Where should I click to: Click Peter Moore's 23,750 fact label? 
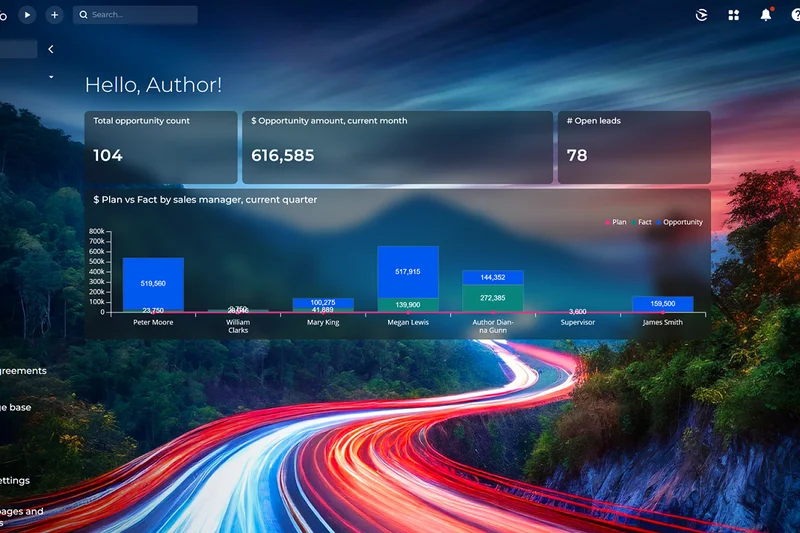click(x=153, y=310)
